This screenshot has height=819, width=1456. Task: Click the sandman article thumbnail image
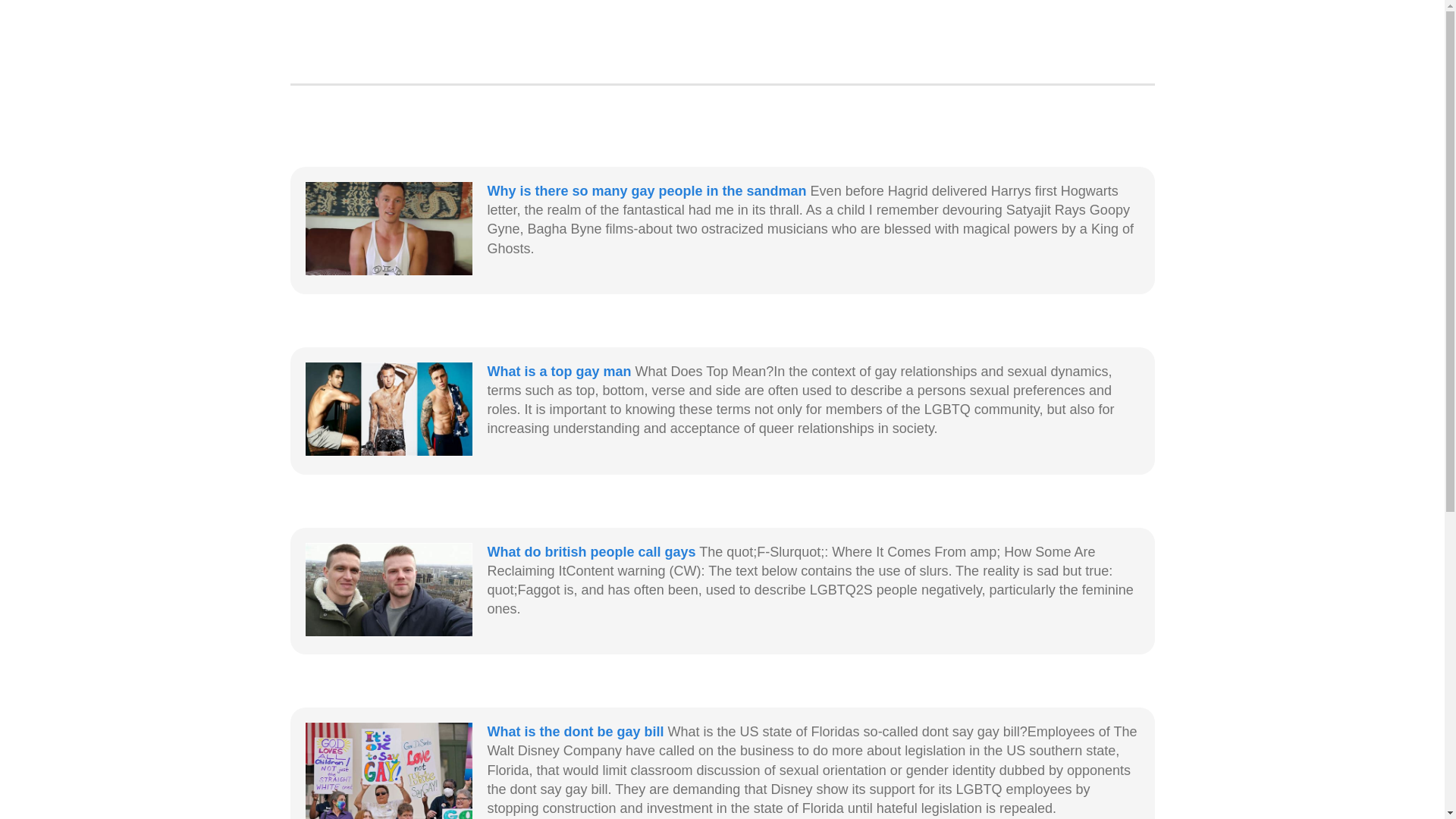click(388, 228)
